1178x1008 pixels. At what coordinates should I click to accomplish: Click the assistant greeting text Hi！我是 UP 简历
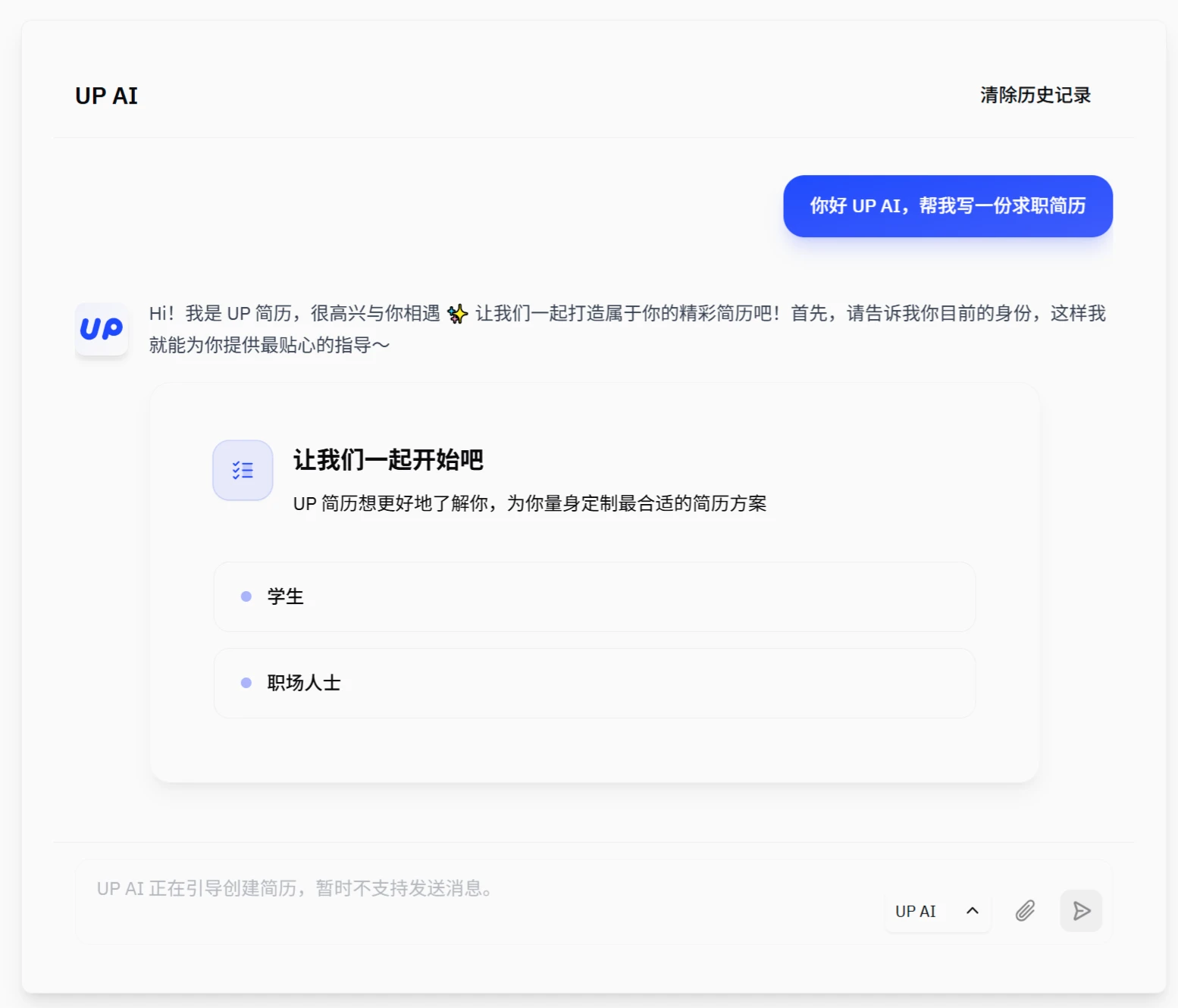[x=627, y=329]
